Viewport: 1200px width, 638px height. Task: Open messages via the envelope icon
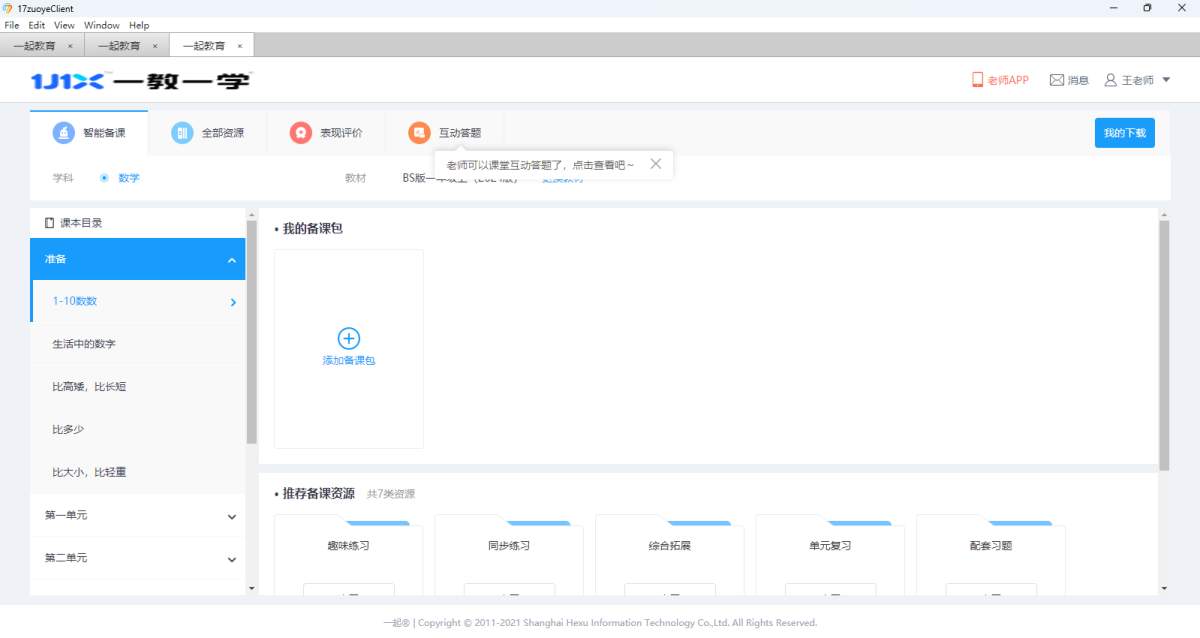tap(1056, 80)
